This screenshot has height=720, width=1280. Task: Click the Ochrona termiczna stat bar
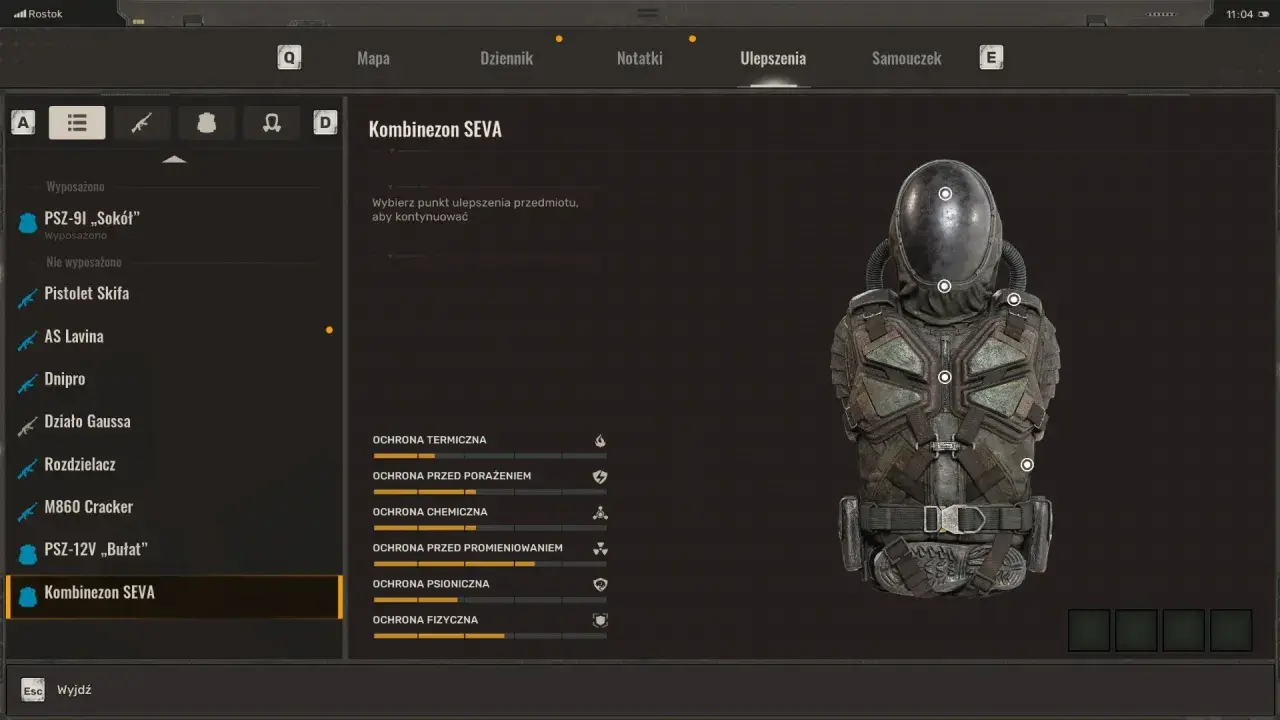tap(490, 456)
